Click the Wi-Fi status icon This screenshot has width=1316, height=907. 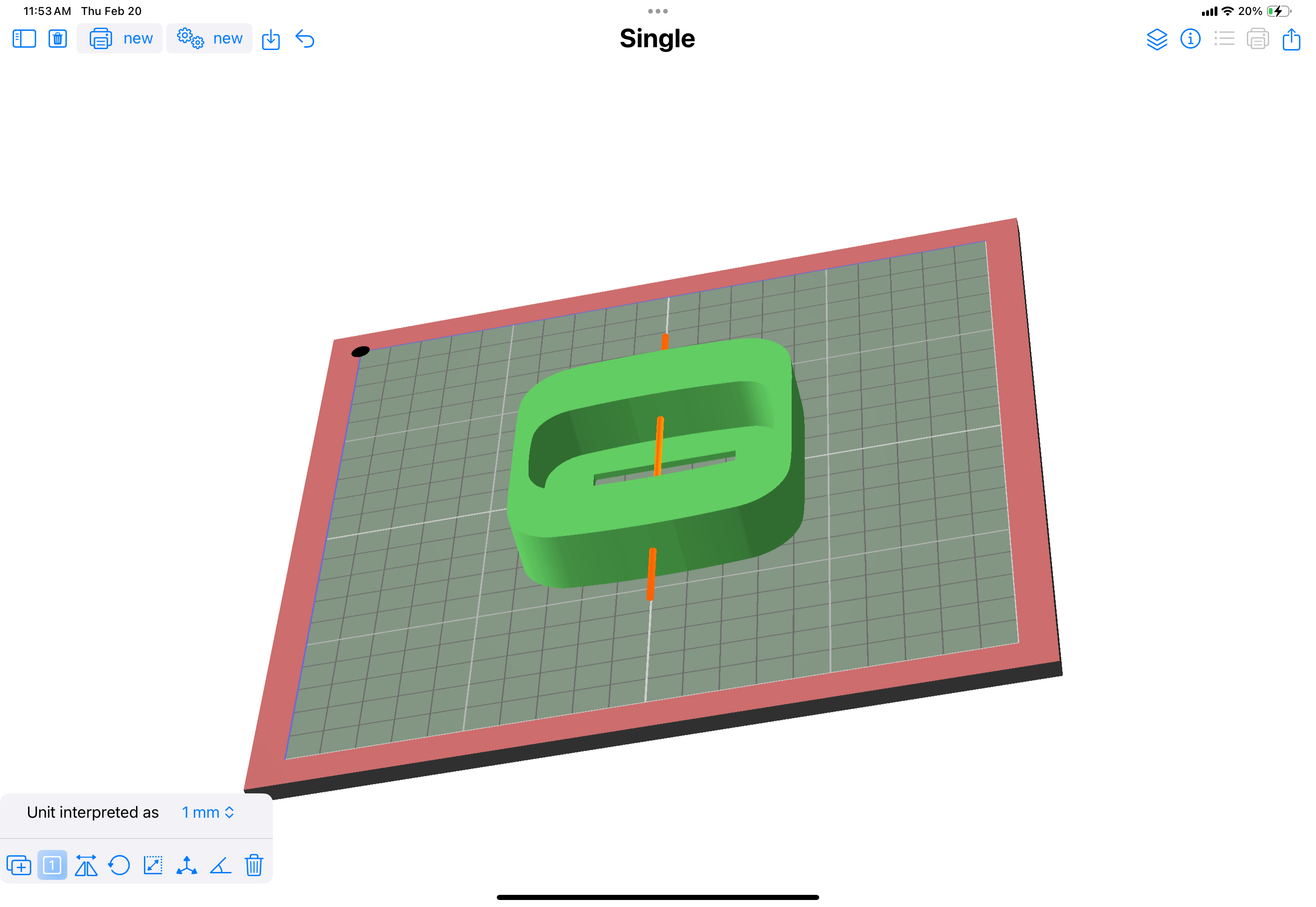(1227, 11)
